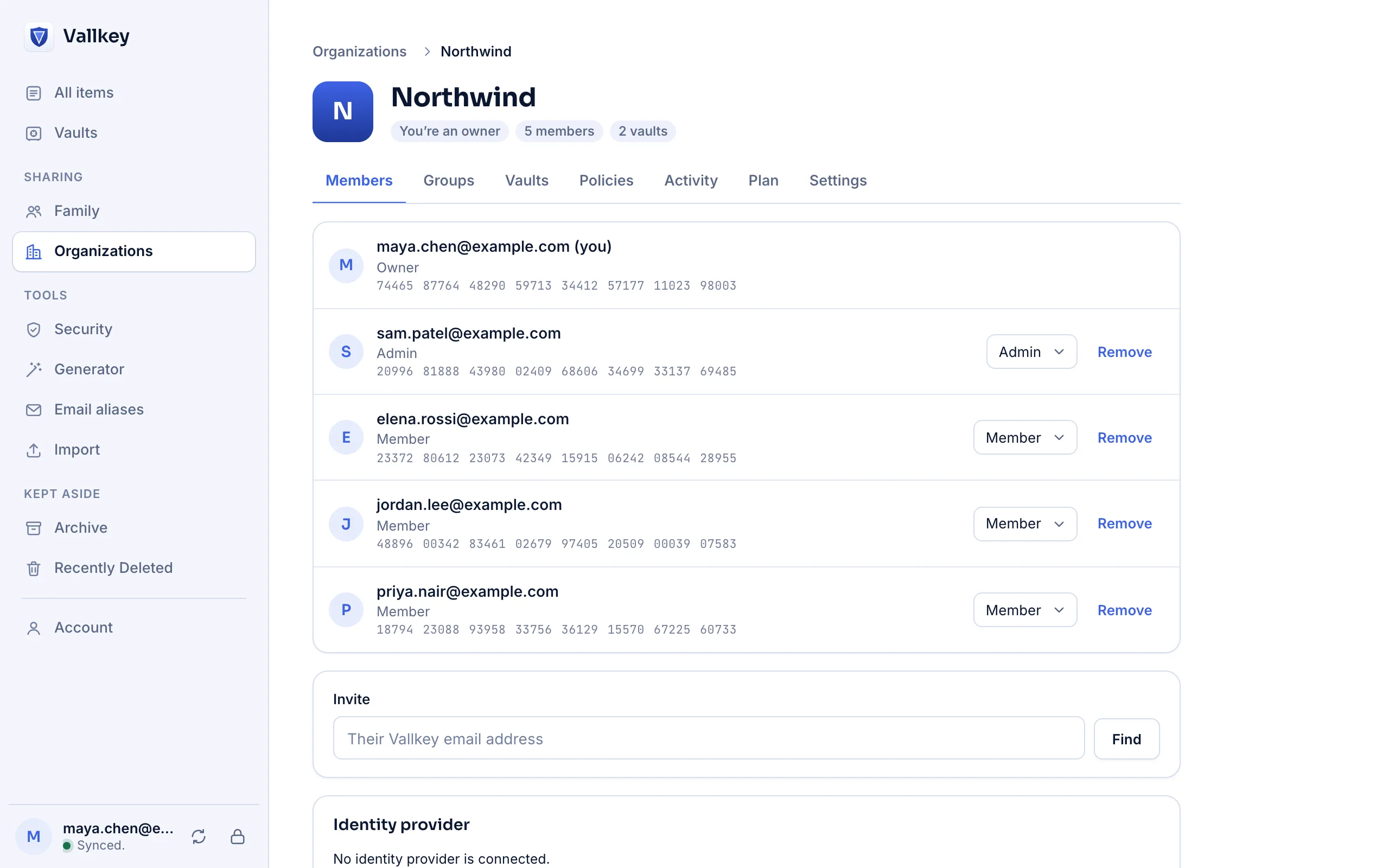
Task: Go to Organizations breadcrumb link
Action: 359,52
